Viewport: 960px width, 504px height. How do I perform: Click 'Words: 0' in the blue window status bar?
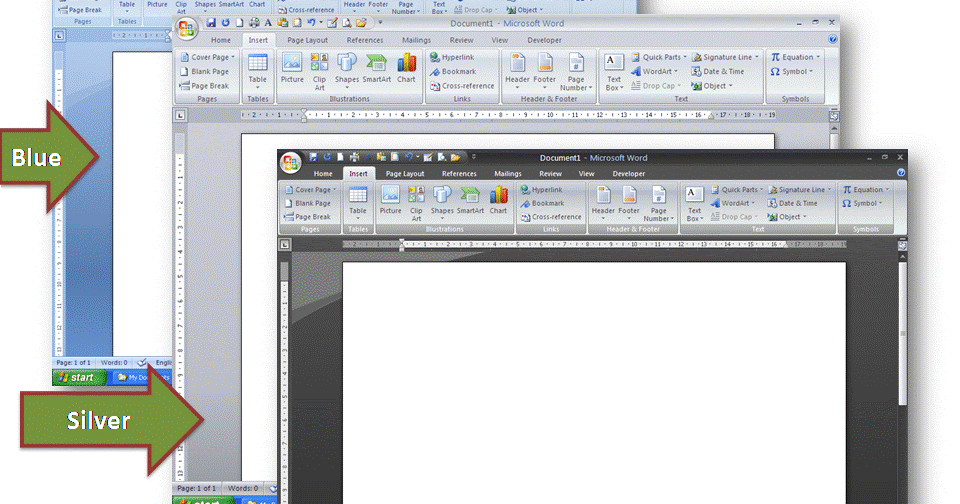[x=114, y=363]
